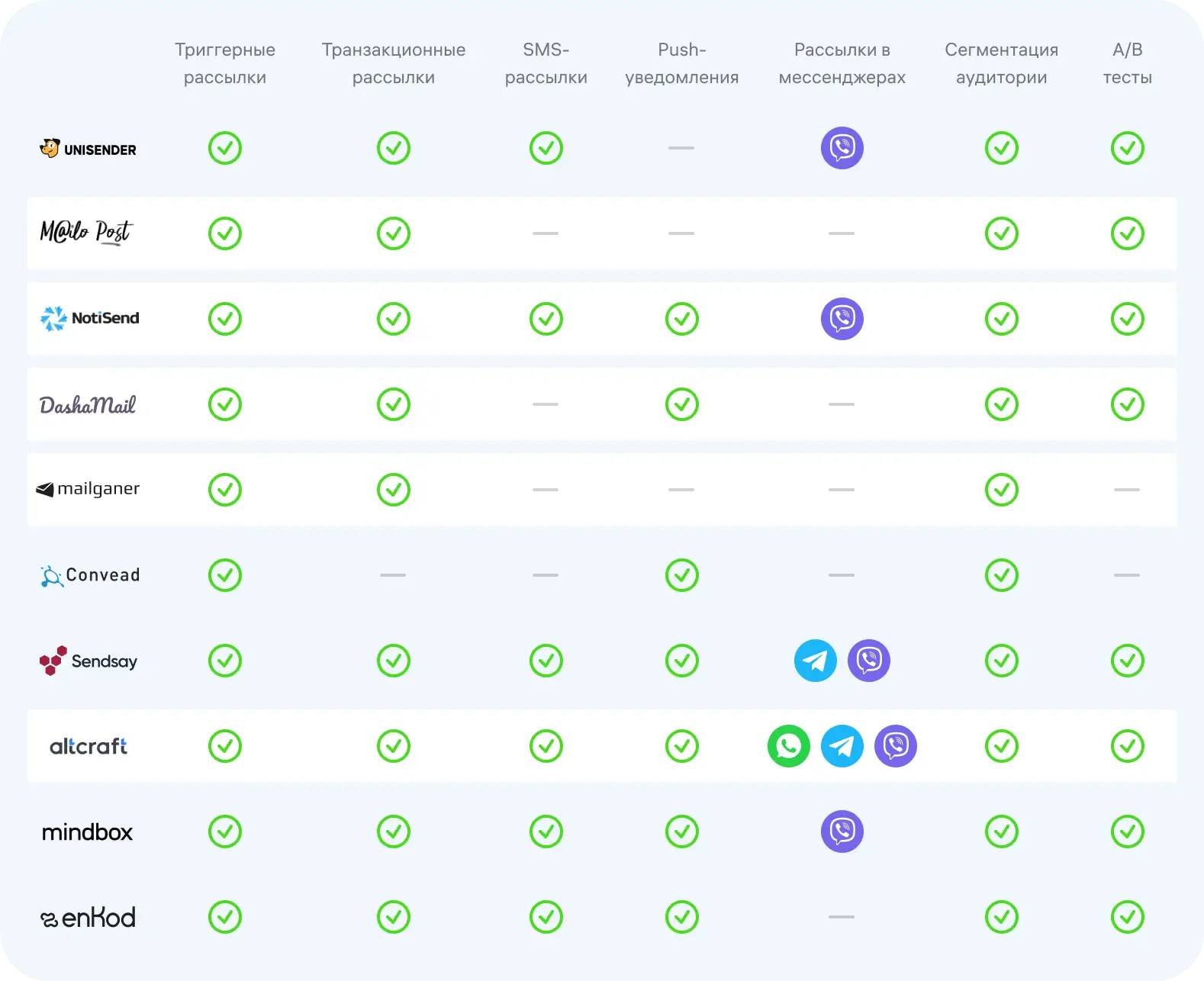1204x981 pixels.
Task: Click the Convead logo
Action: coord(89,575)
